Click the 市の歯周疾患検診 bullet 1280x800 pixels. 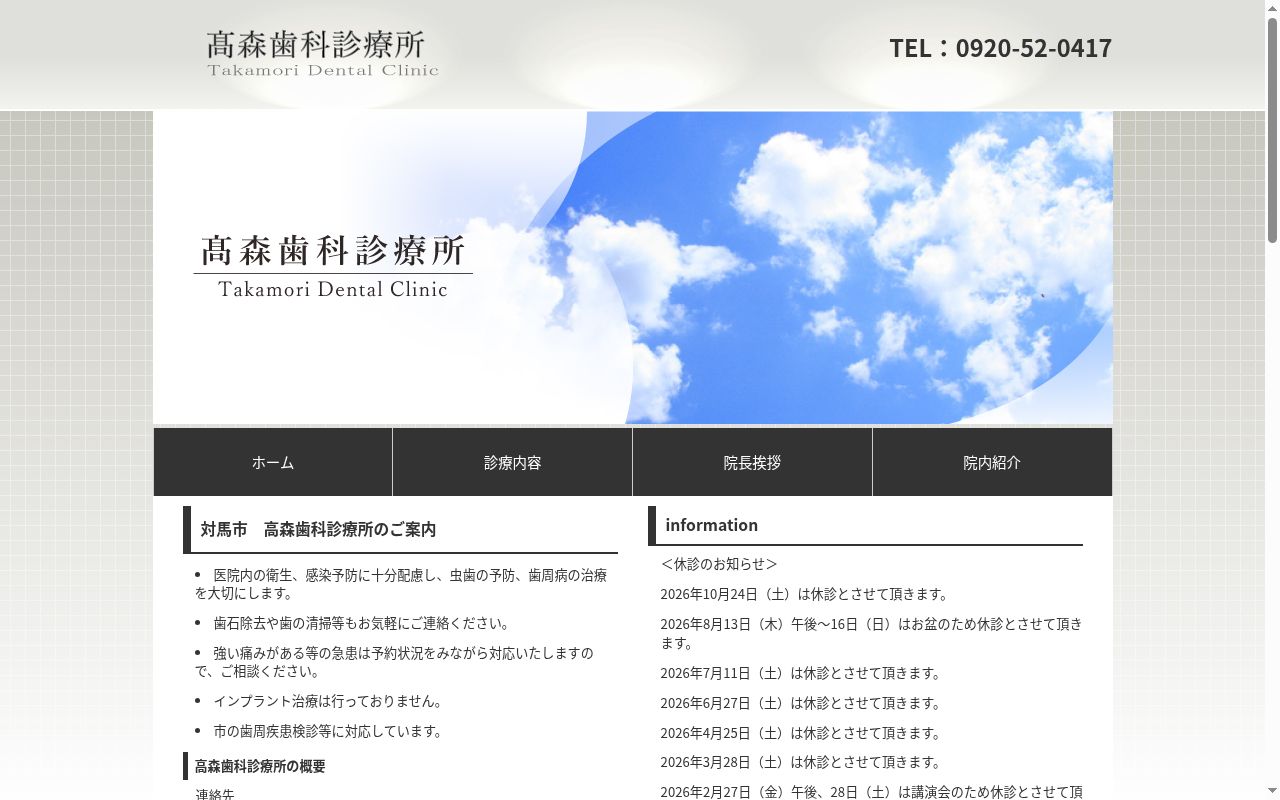320,731
